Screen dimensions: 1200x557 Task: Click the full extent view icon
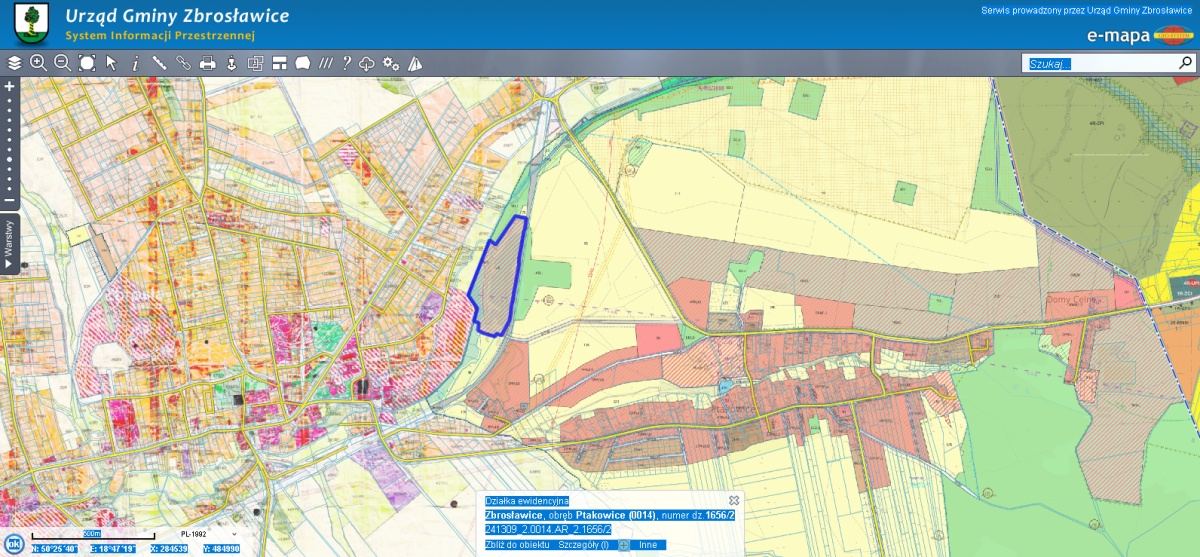pos(87,63)
